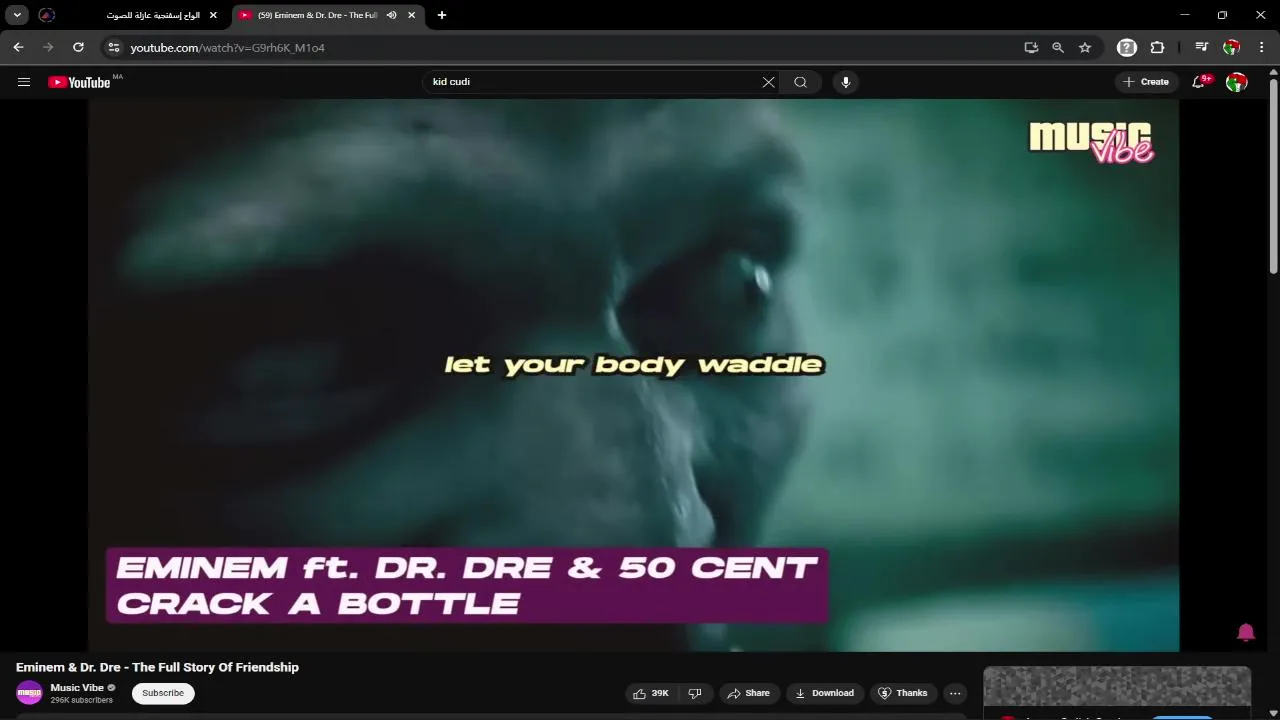Open the Extensions puzzle menu
This screenshot has width=1280, height=720.
pos(1157,47)
